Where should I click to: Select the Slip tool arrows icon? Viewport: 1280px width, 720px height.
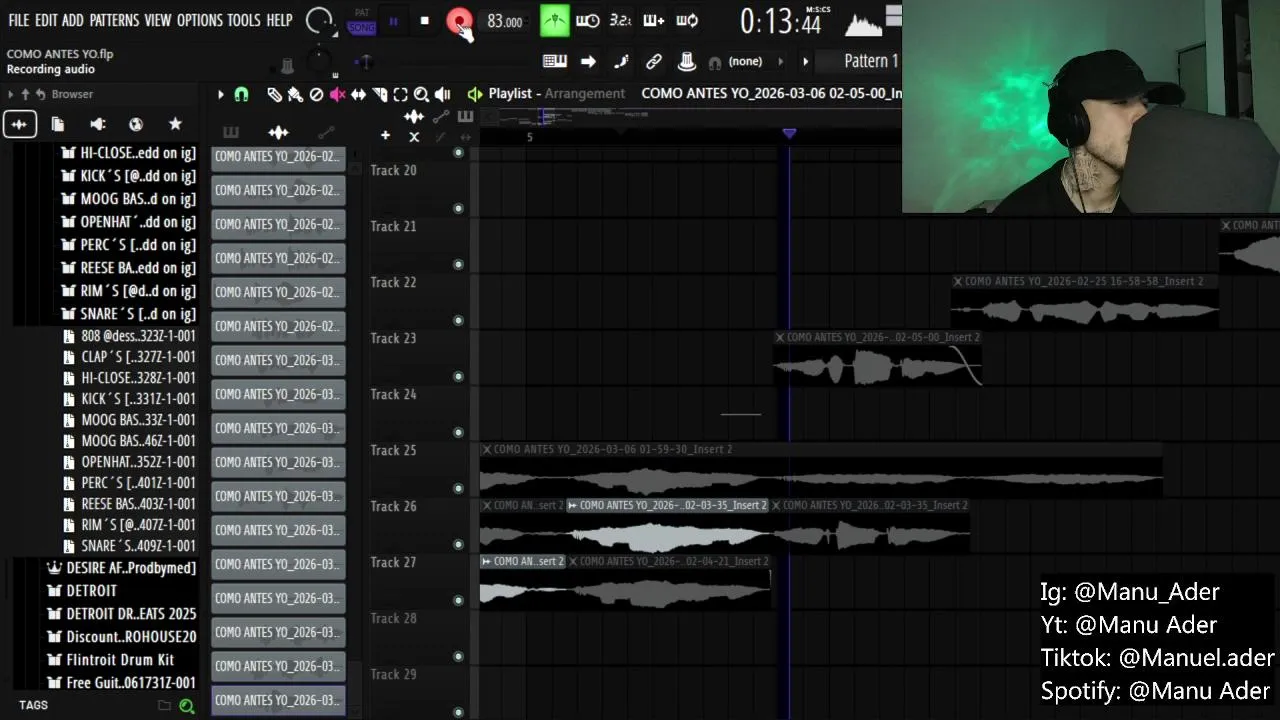(358, 94)
